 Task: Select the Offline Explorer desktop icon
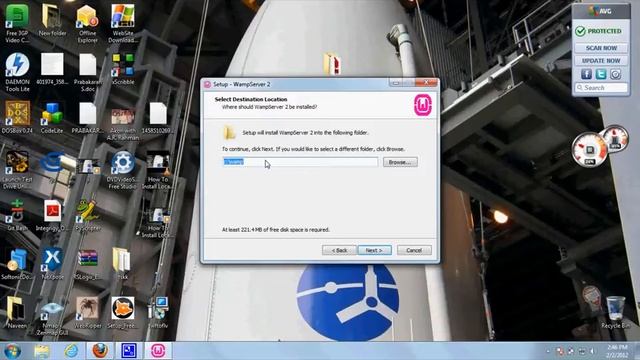pyautogui.click(x=87, y=24)
